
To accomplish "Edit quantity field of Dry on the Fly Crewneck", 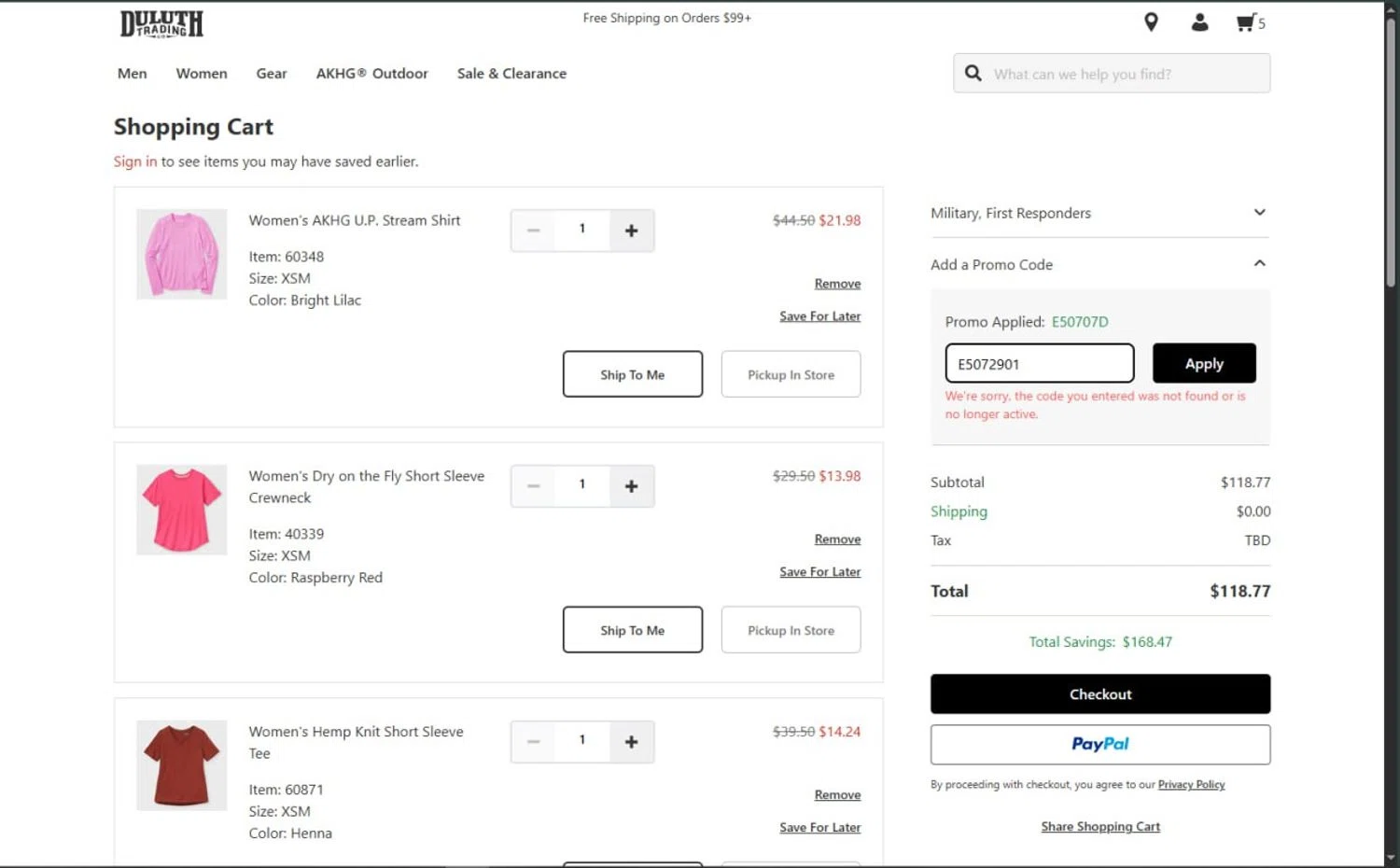I will tap(582, 485).
